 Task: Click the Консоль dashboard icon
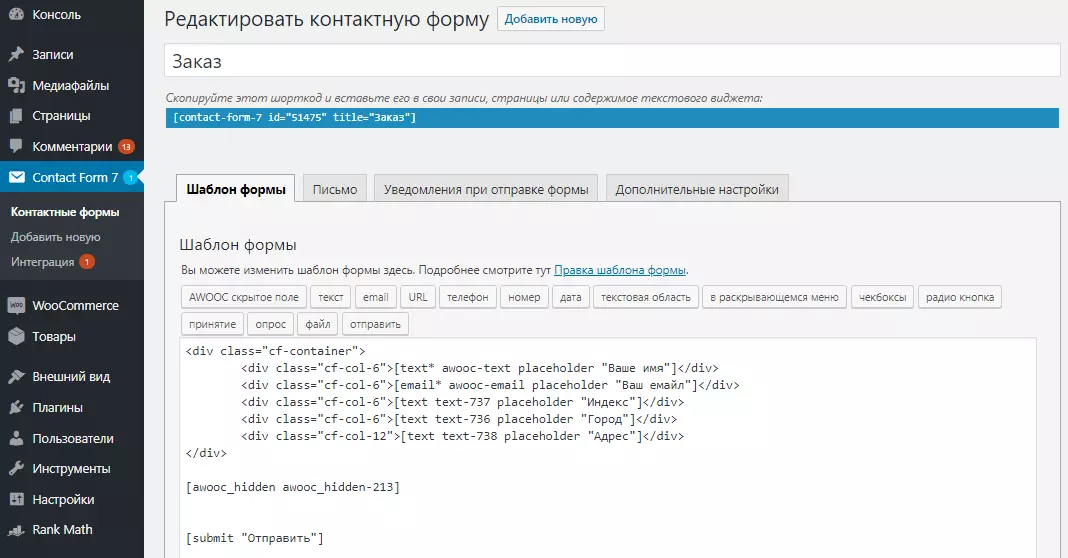tap(16, 14)
